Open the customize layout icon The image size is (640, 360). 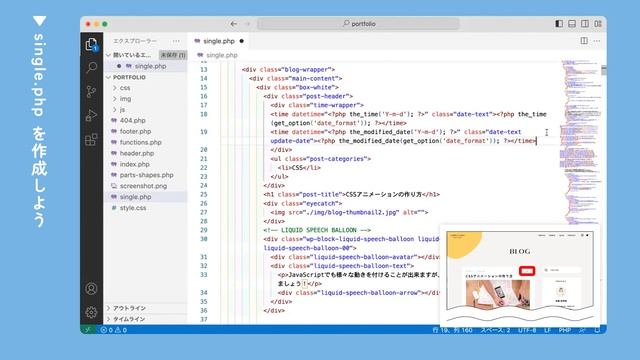coord(598,24)
